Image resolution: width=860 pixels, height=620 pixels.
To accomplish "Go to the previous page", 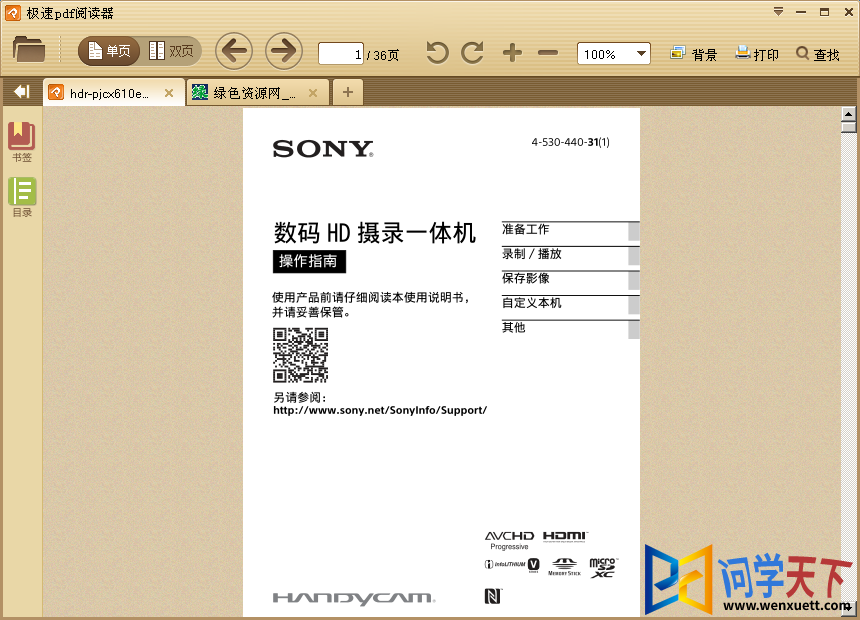I will [x=234, y=52].
